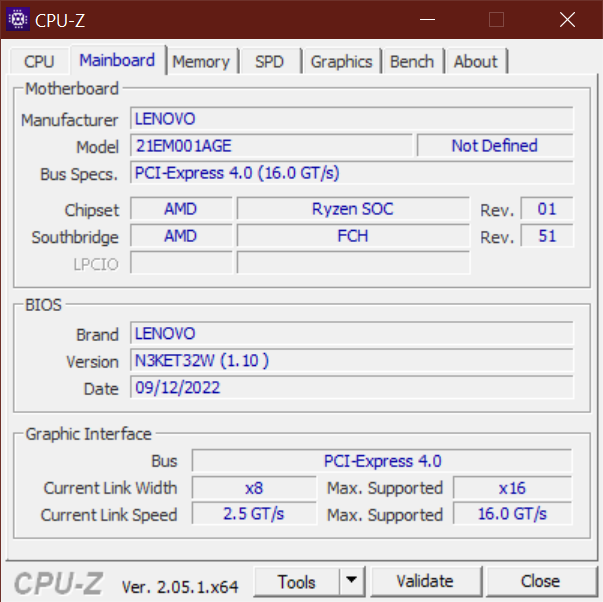The width and height of the screenshot is (603, 602).
Task: Click the BIOS Date 09/12/2022 field
Action: [x=351, y=387]
